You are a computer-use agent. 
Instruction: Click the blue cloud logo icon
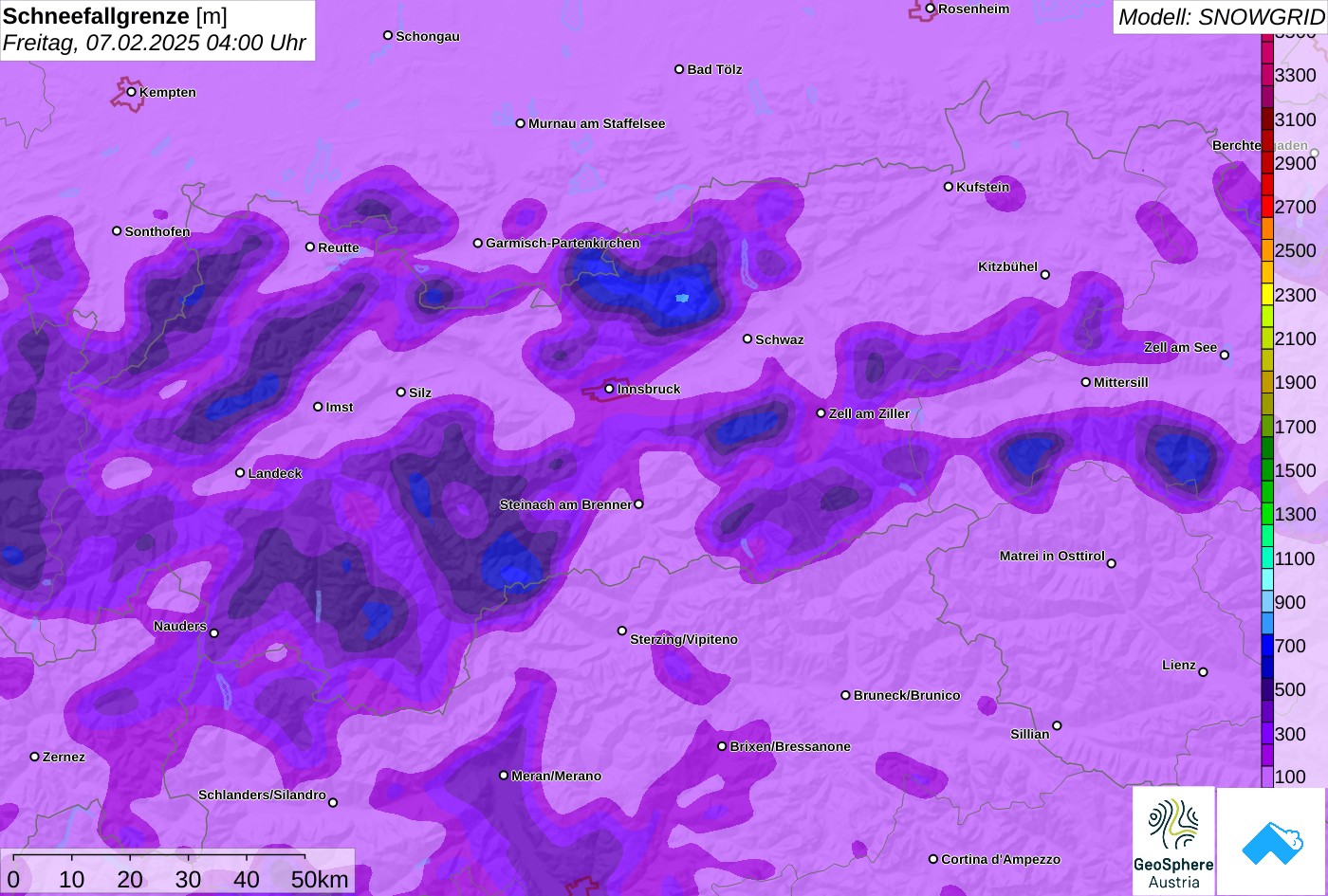(x=1272, y=841)
